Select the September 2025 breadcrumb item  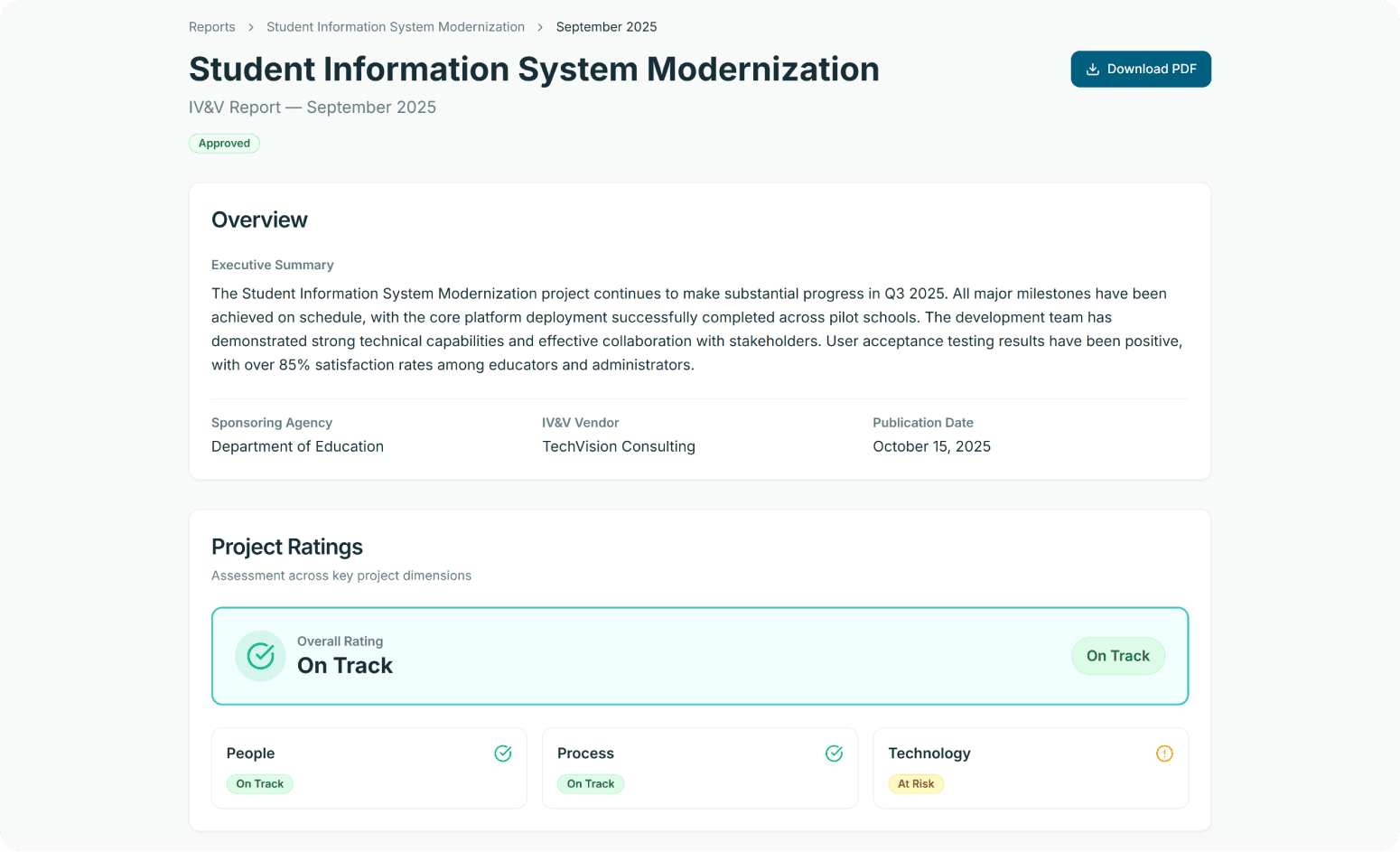[x=606, y=26]
